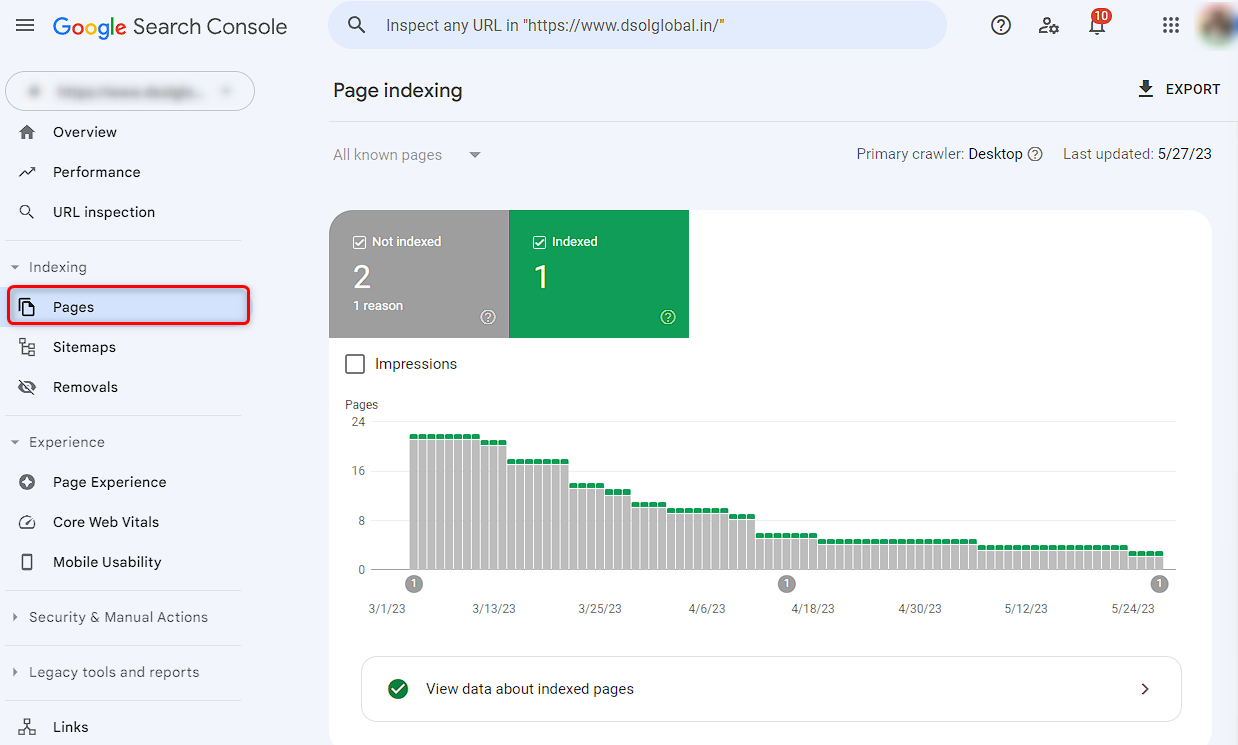Open the notifications bell

pos(1097,26)
